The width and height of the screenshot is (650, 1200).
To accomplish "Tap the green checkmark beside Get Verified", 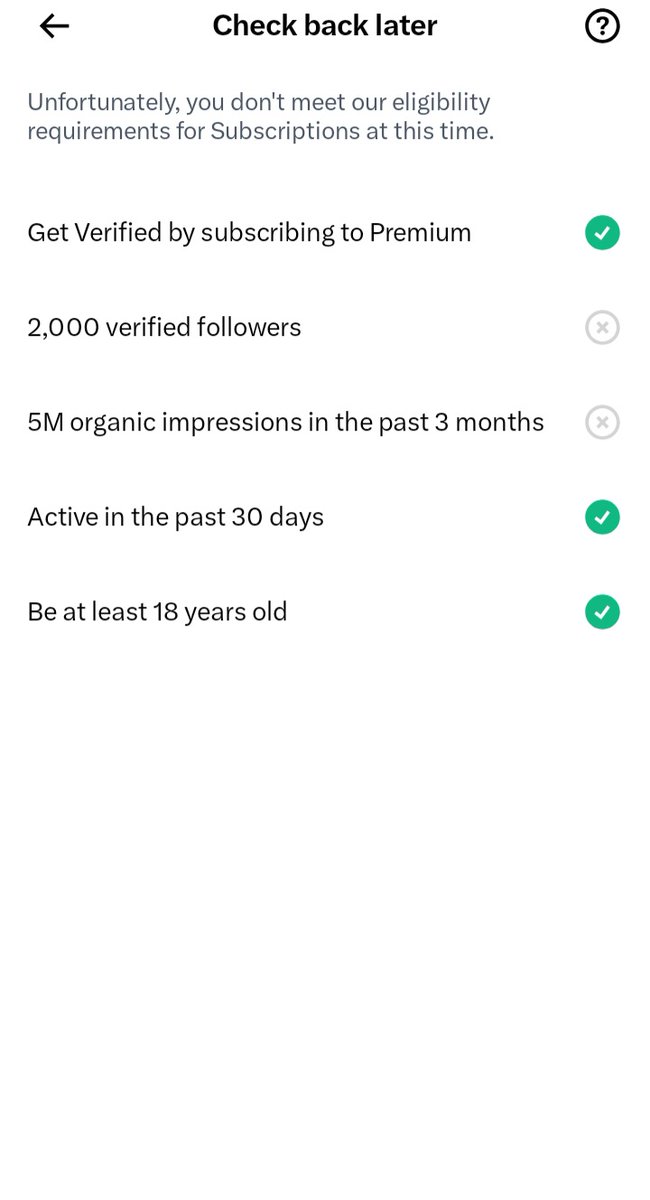I will [602, 233].
